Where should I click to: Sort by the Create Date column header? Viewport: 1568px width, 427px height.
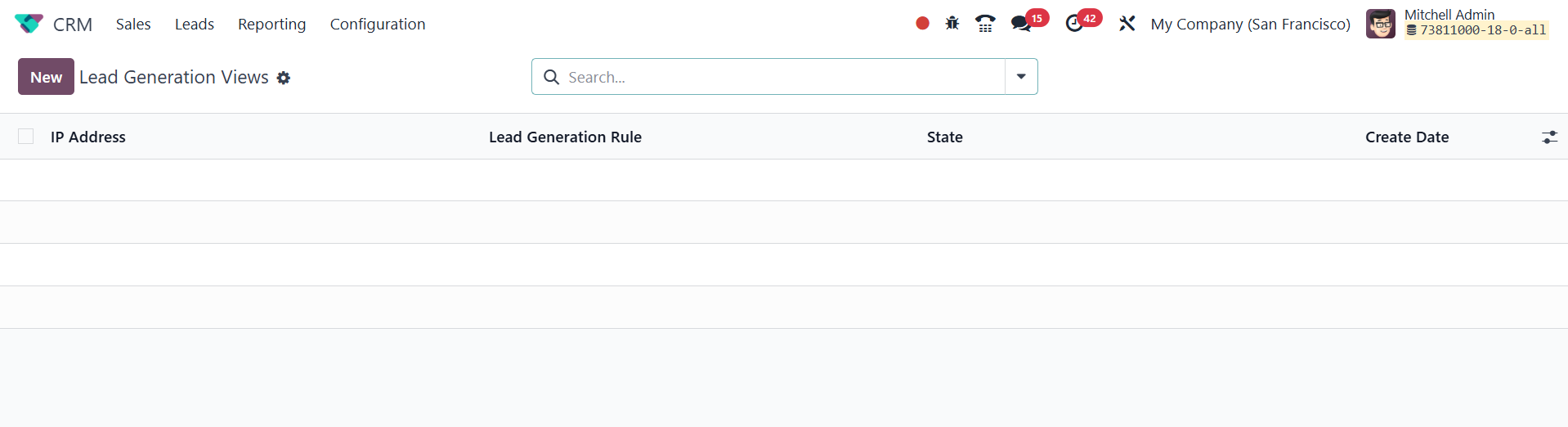click(1406, 137)
